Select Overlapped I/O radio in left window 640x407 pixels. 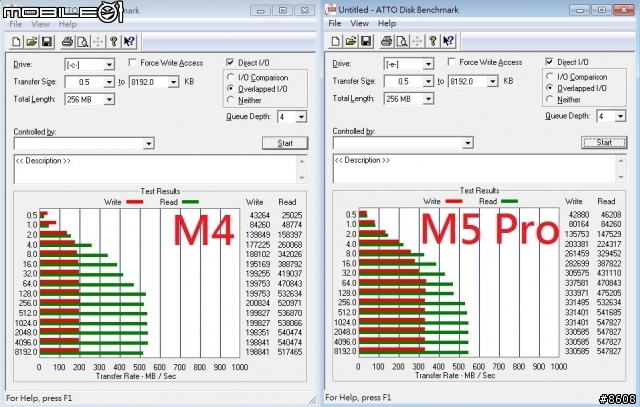[x=231, y=89]
